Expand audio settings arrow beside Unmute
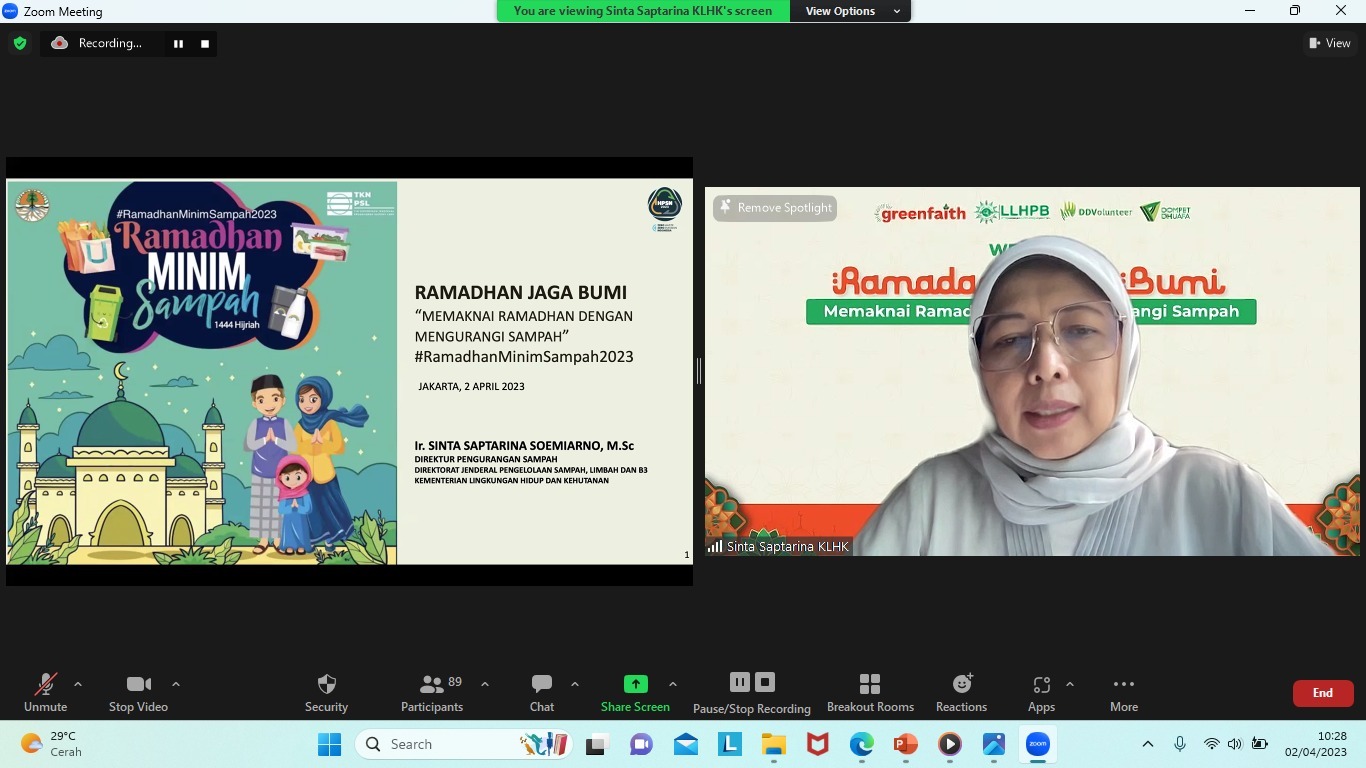Image resolution: width=1366 pixels, height=768 pixels. coord(78,684)
